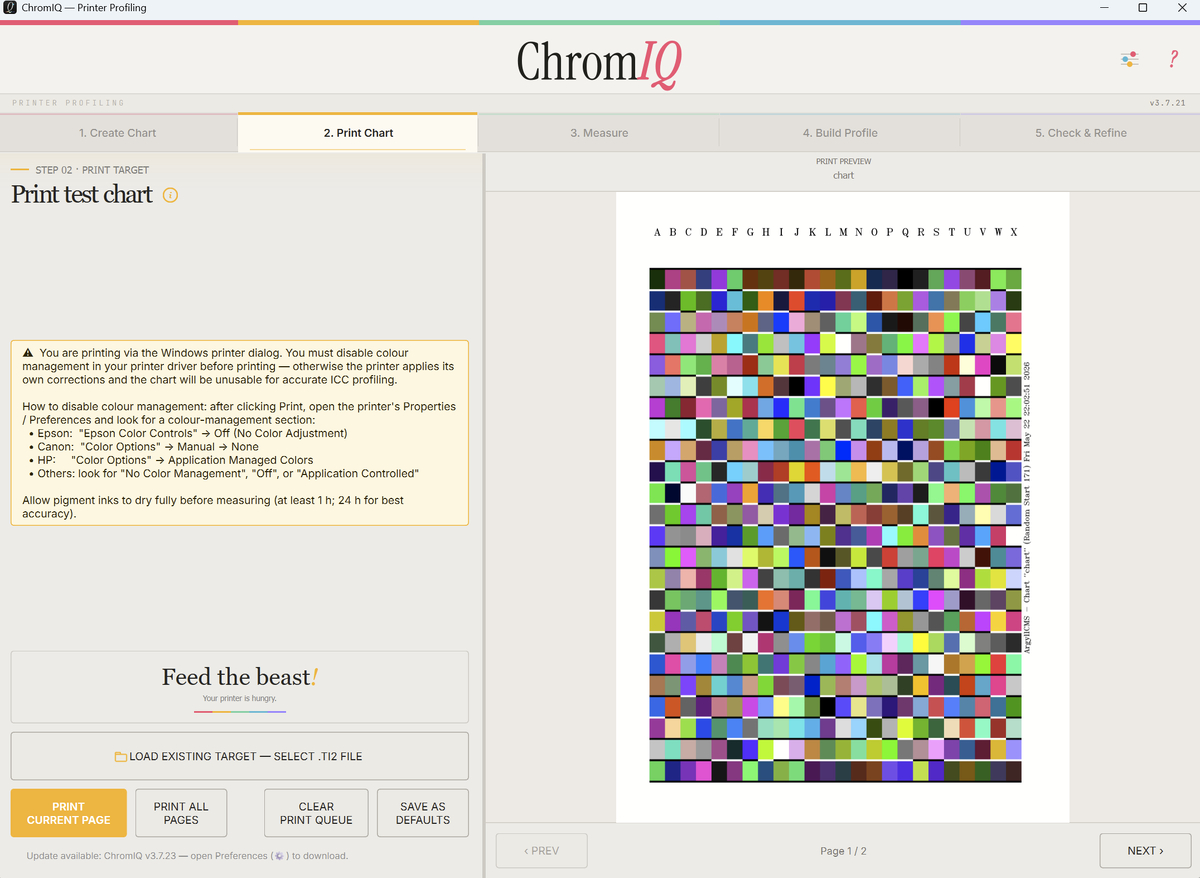1200x878 pixels.
Task: Click the chart print preview page
Action: (x=843, y=507)
